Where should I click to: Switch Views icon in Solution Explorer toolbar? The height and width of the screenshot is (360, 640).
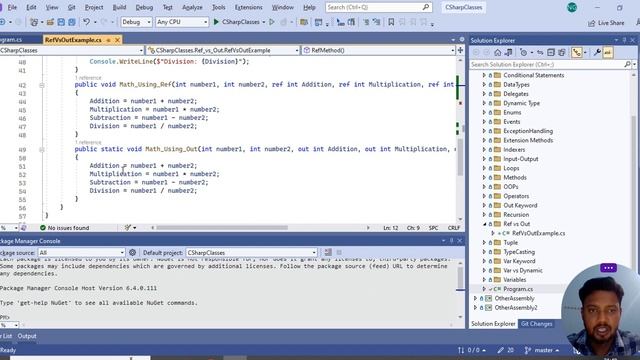click(x=509, y=53)
